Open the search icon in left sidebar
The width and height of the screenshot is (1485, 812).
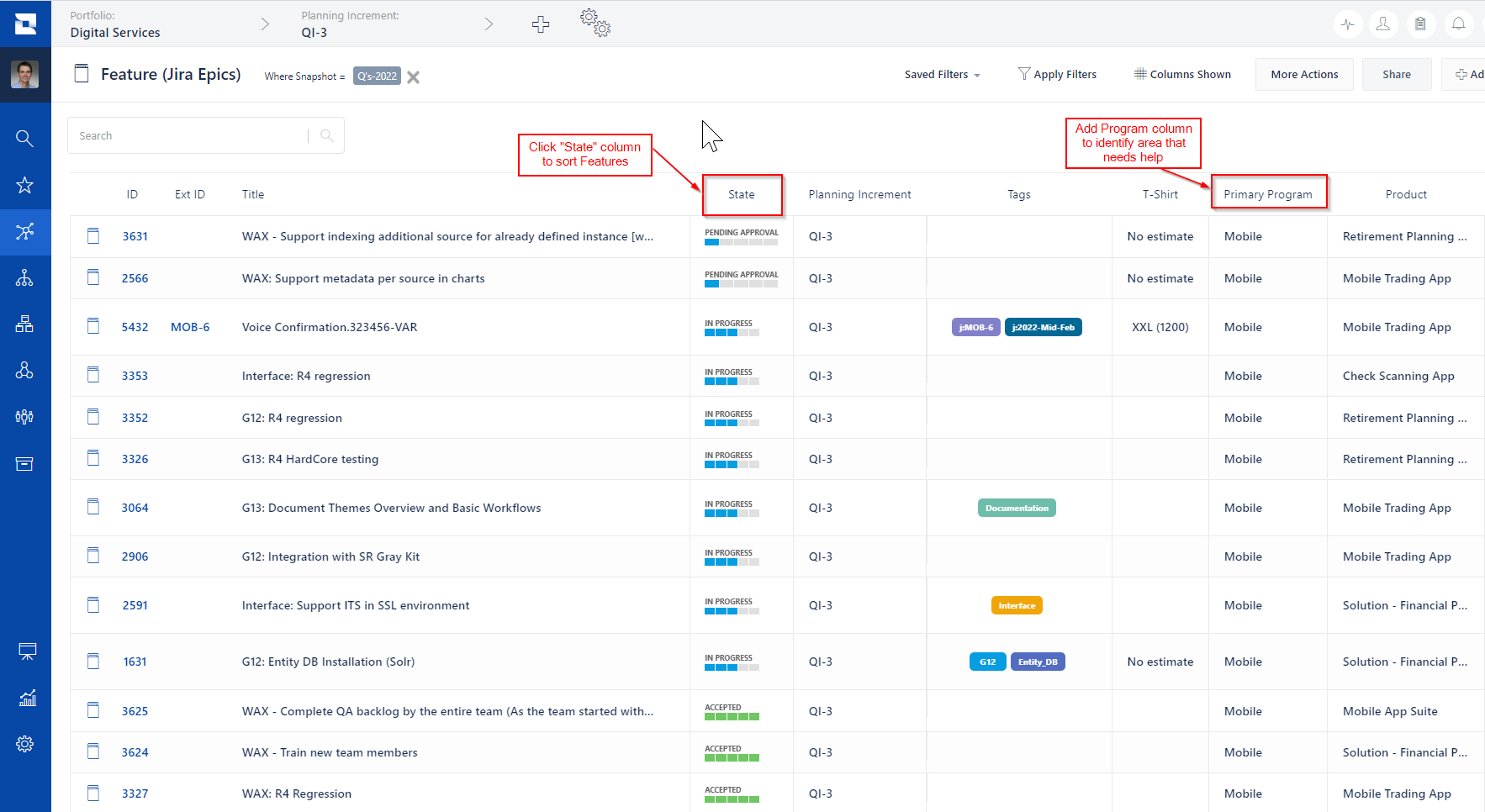tap(24, 138)
